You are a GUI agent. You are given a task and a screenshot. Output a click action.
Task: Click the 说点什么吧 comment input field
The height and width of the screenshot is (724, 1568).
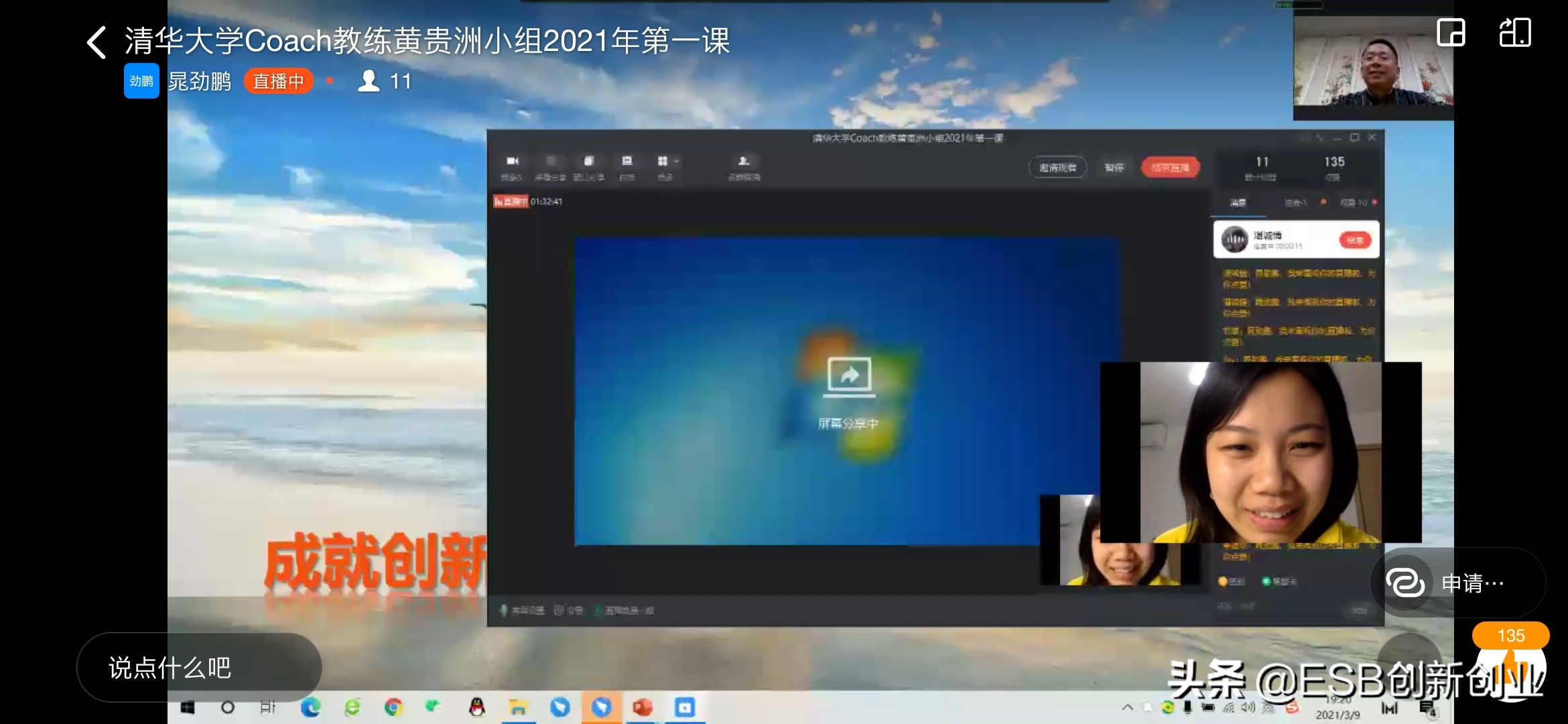198,667
